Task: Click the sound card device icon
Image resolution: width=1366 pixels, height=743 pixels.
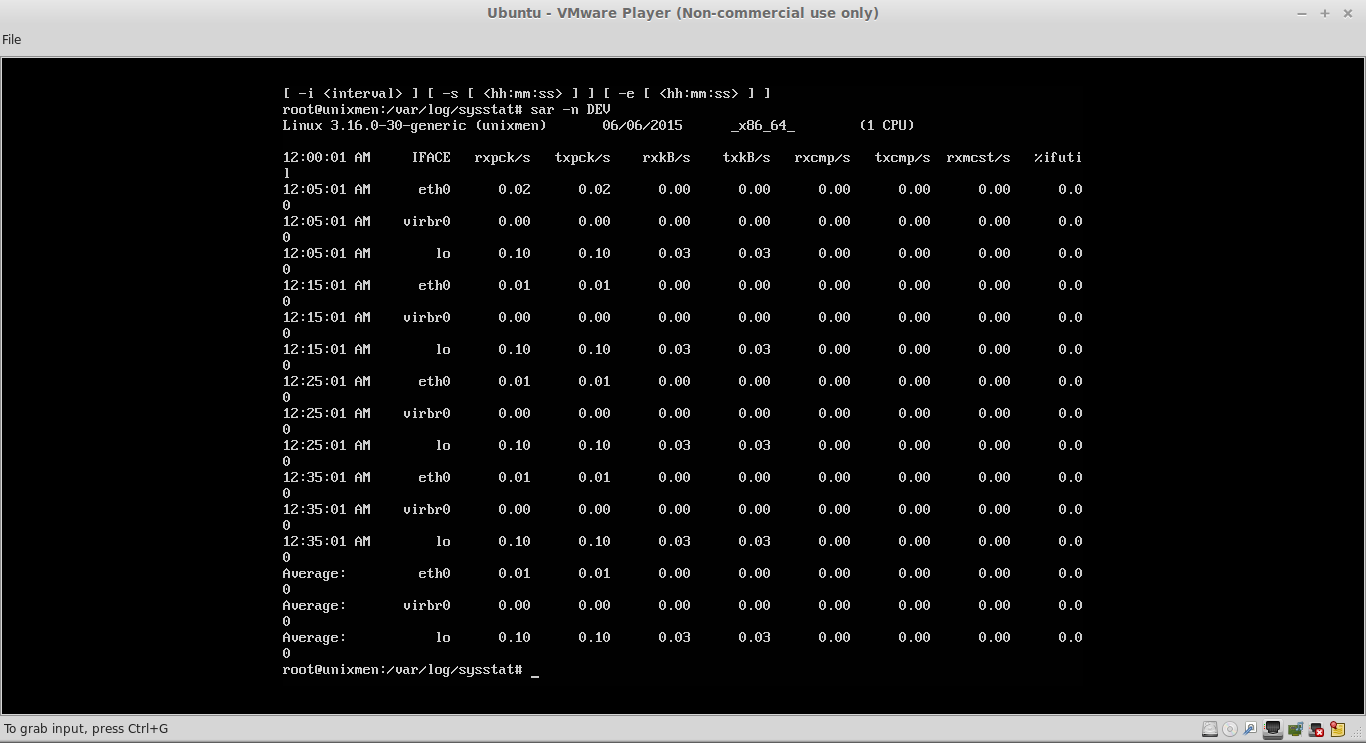Action: point(1295,729)
